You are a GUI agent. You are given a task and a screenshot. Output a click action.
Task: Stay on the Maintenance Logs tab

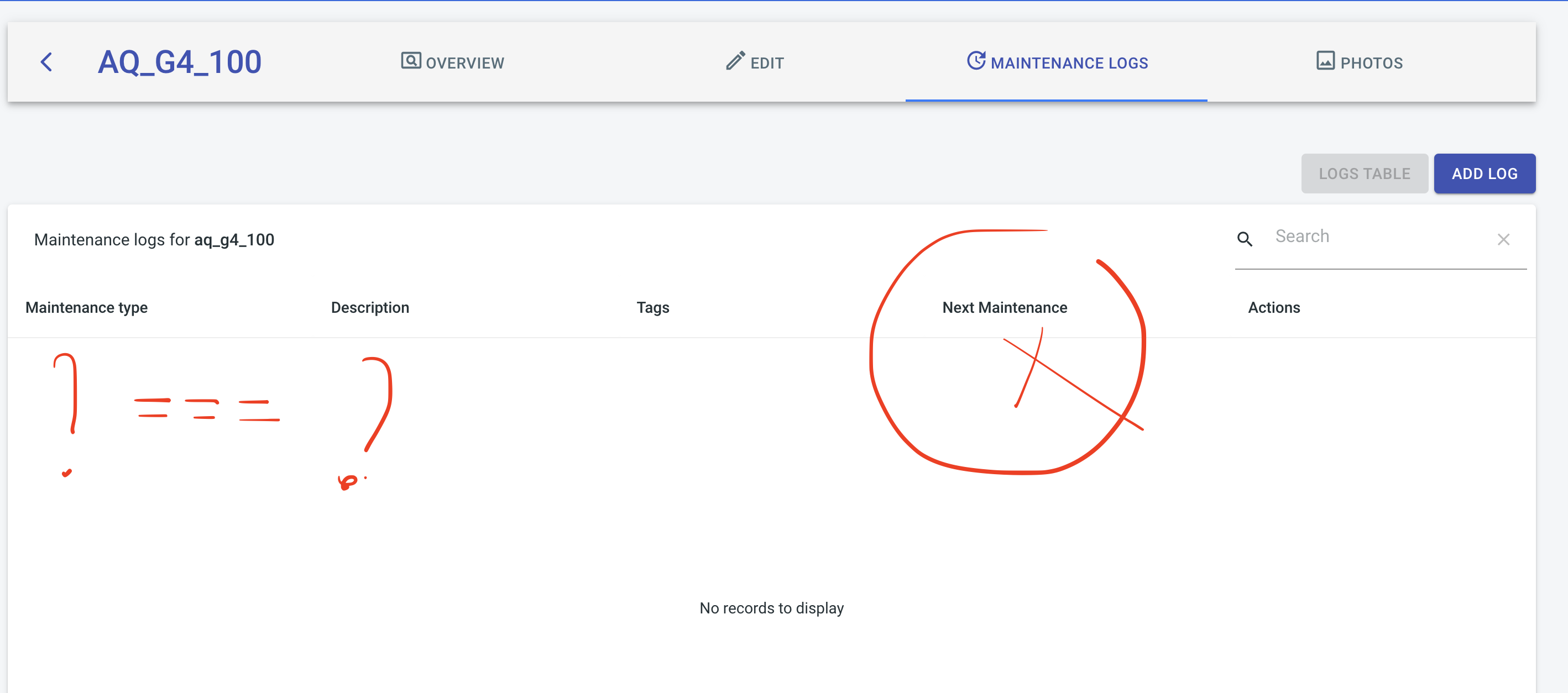pyautogui.click(x=1057, y=62)
